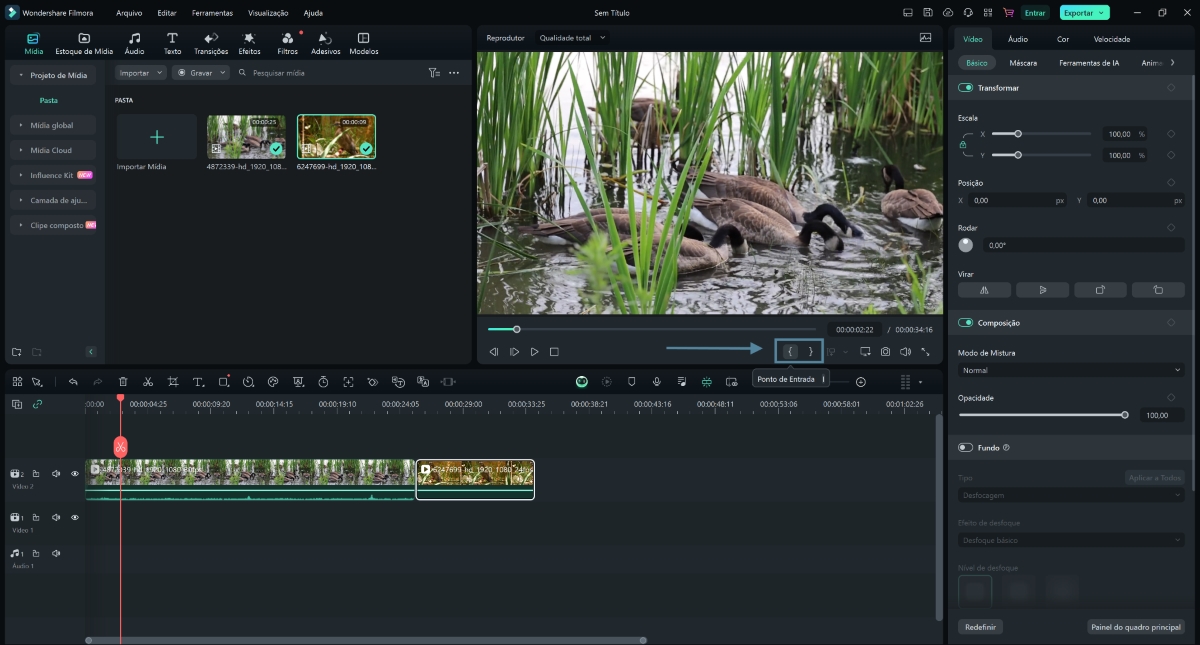
Task: Toggle the Transformar switch
Action: [966, 88]
